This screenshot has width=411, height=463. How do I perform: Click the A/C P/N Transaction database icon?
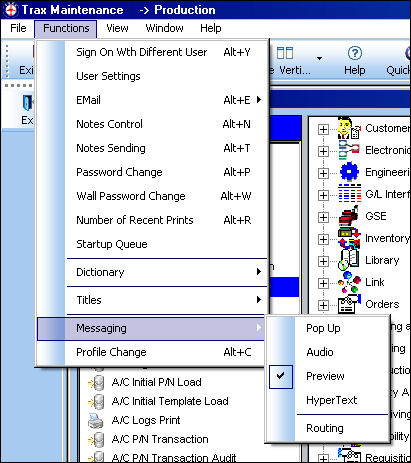click(x=96, y=440)
